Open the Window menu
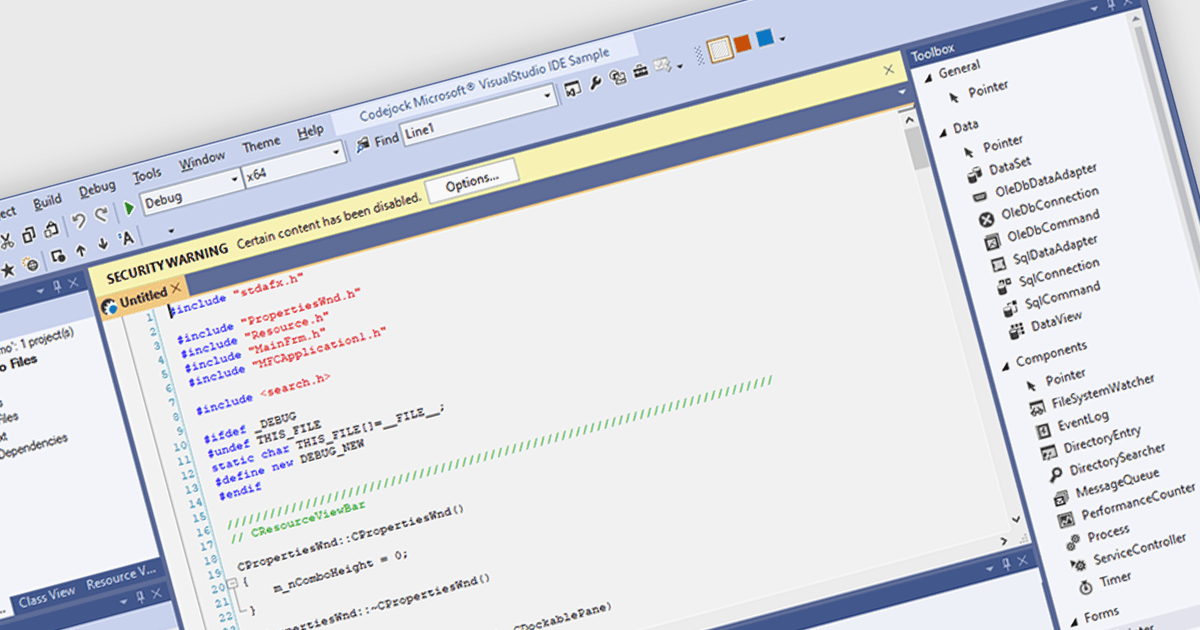 [x=202, y=160]
